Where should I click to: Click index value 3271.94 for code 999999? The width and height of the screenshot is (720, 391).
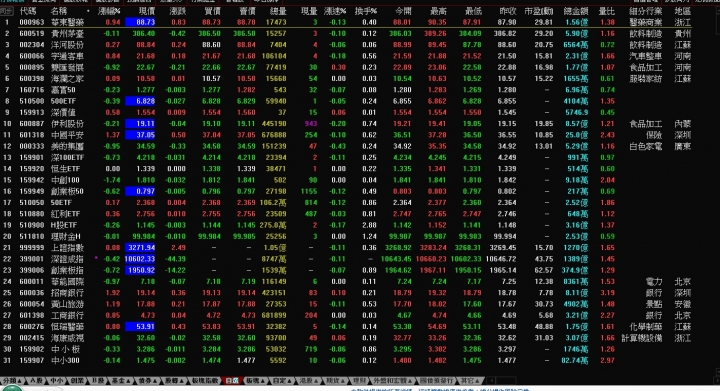[140, 248]
